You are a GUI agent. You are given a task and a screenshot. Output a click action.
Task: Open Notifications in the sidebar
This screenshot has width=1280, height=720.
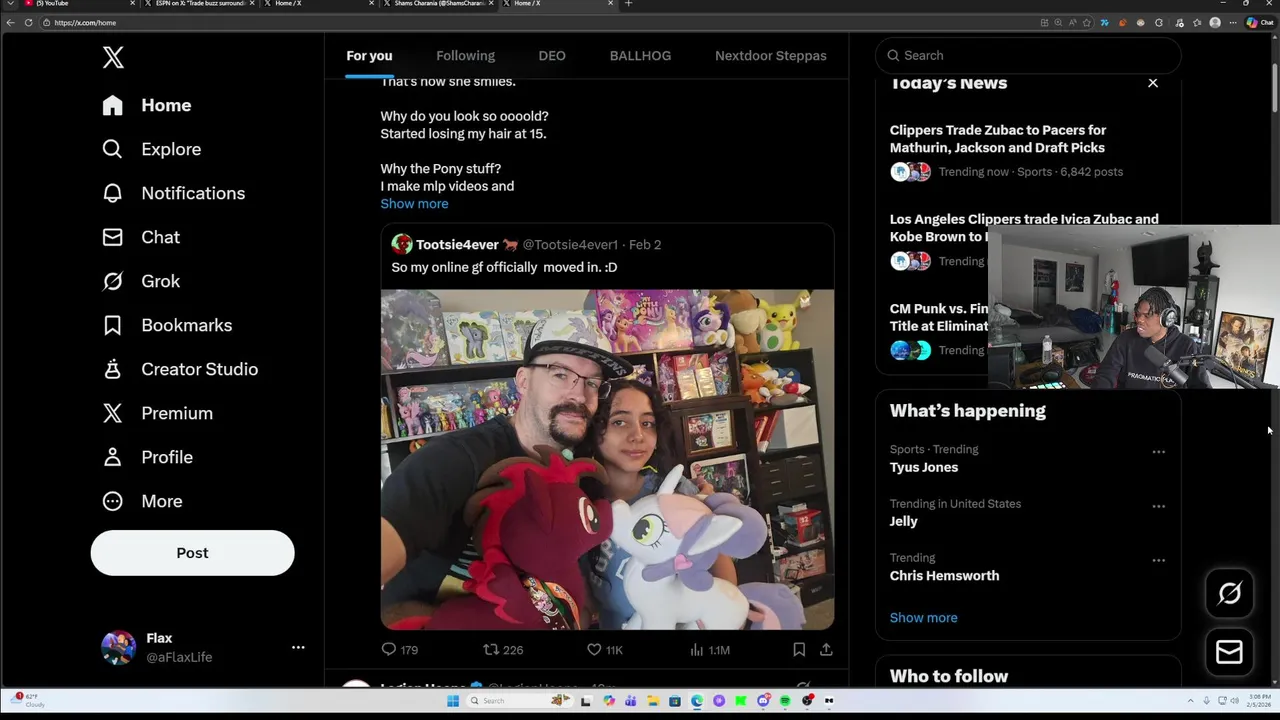coord(173,193)
